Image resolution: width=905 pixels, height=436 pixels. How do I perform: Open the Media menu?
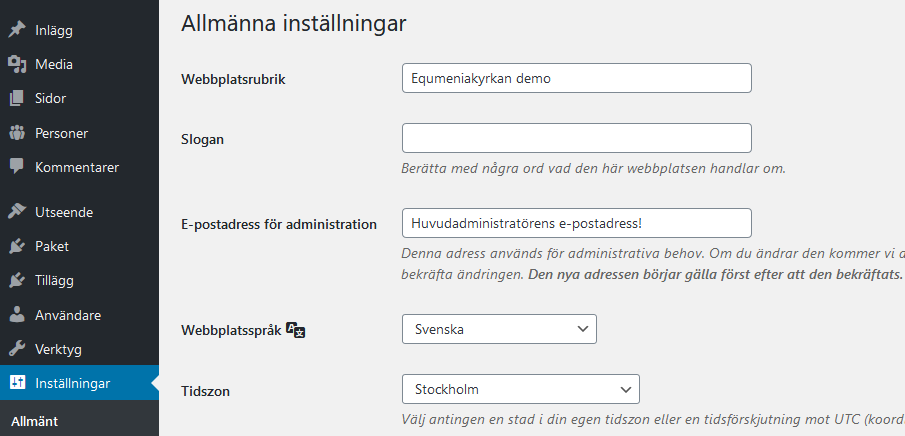coord(79,64)
